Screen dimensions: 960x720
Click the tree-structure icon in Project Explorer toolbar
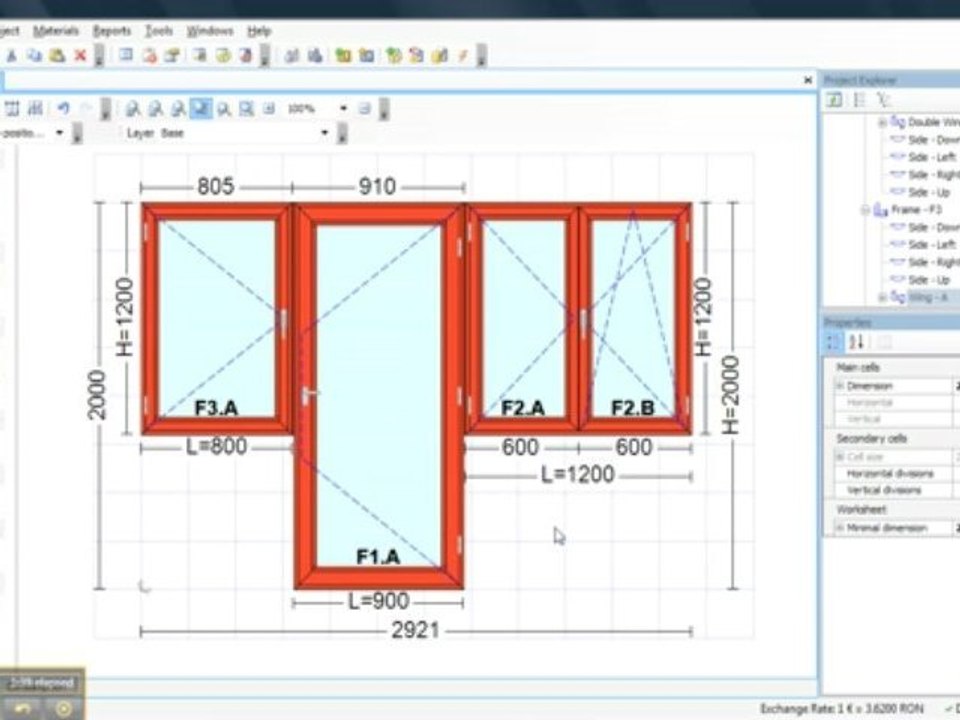(882, 100)
